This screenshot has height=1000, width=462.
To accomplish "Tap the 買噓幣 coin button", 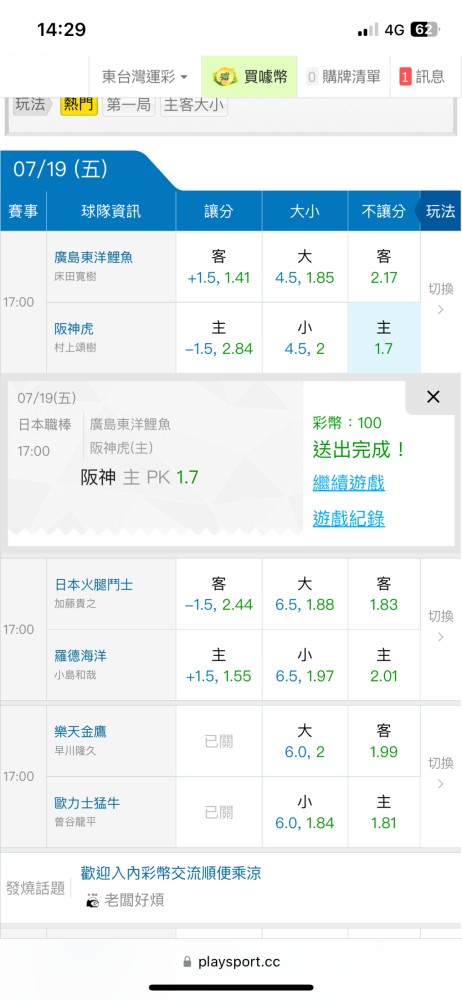I will click(x=250, y=77).
